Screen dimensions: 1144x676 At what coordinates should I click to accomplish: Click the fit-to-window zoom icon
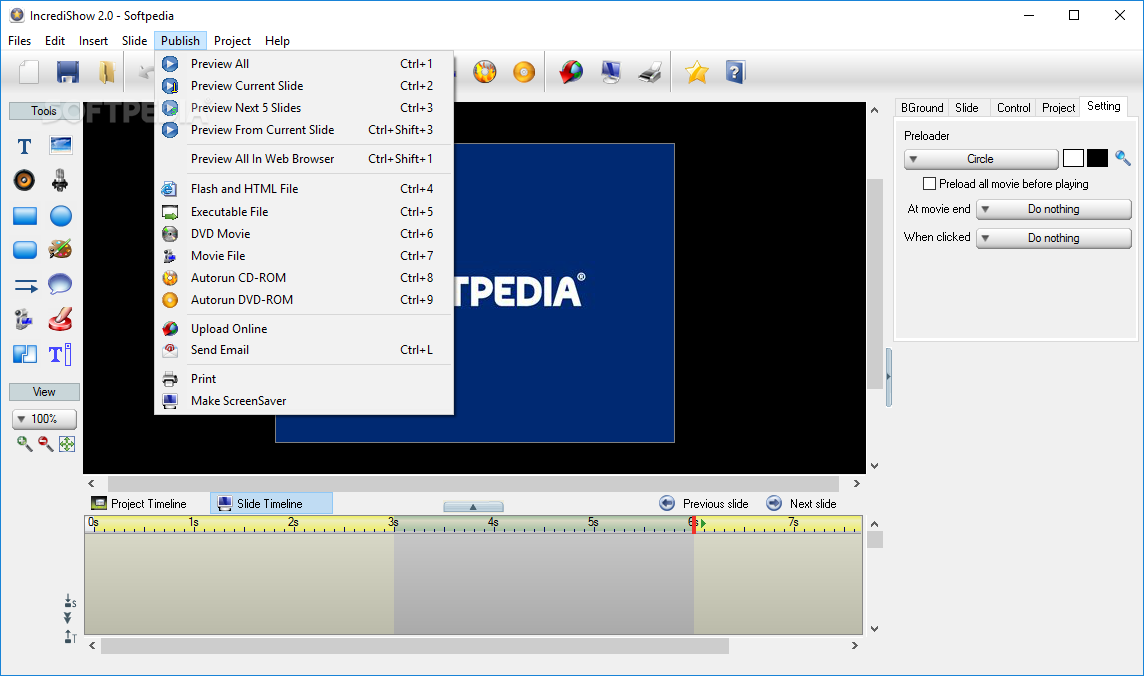[66, 443]
